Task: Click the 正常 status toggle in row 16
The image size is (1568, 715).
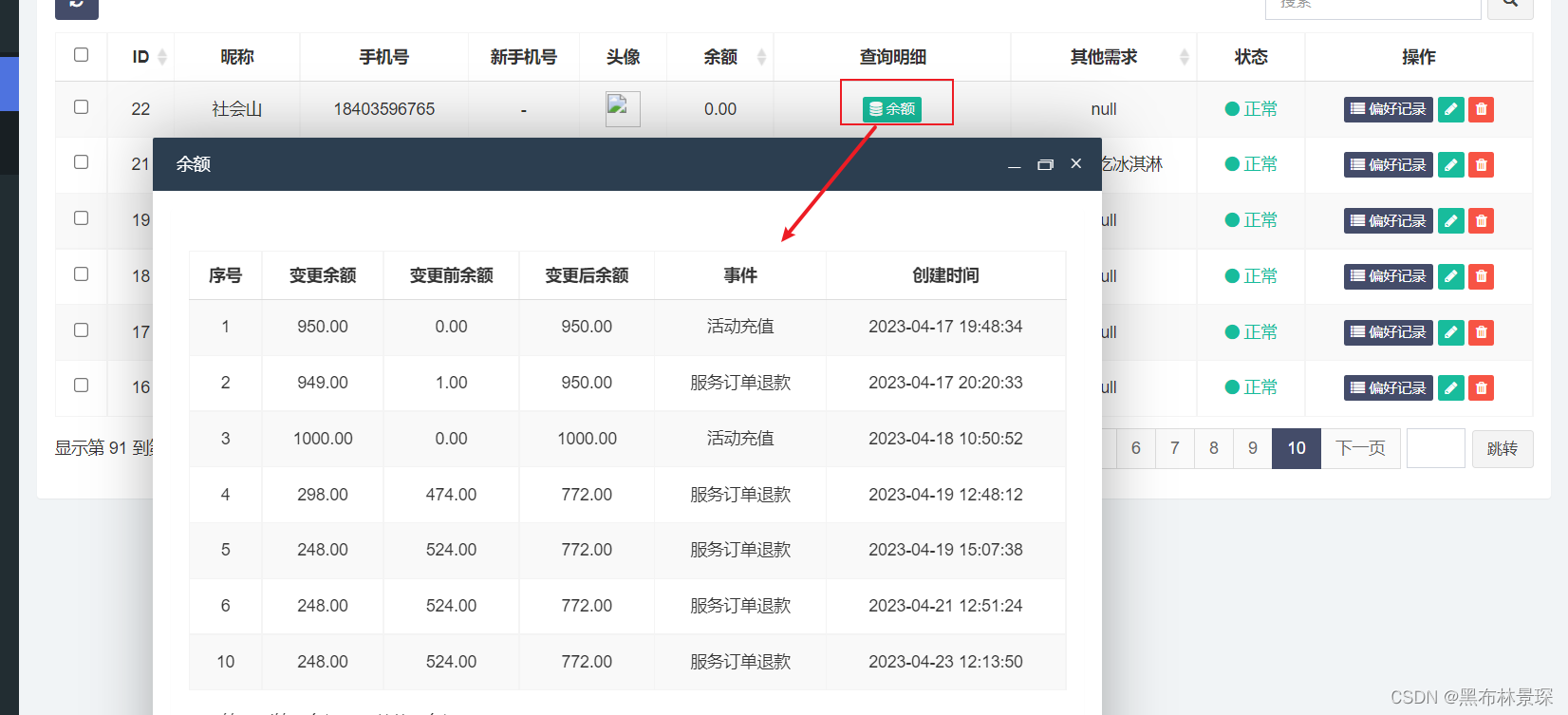Action: [x=1251, y=387]
